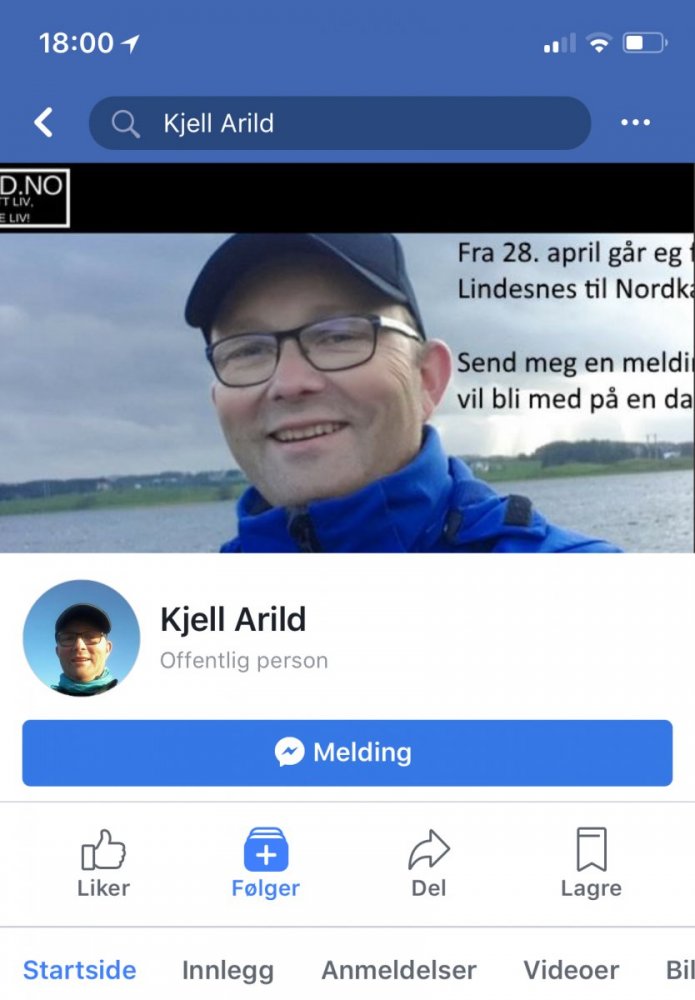The height and width of the screenshot is (1000, 695).
Task: Tap the battery indicator in status bar
Action: point(645,43)
